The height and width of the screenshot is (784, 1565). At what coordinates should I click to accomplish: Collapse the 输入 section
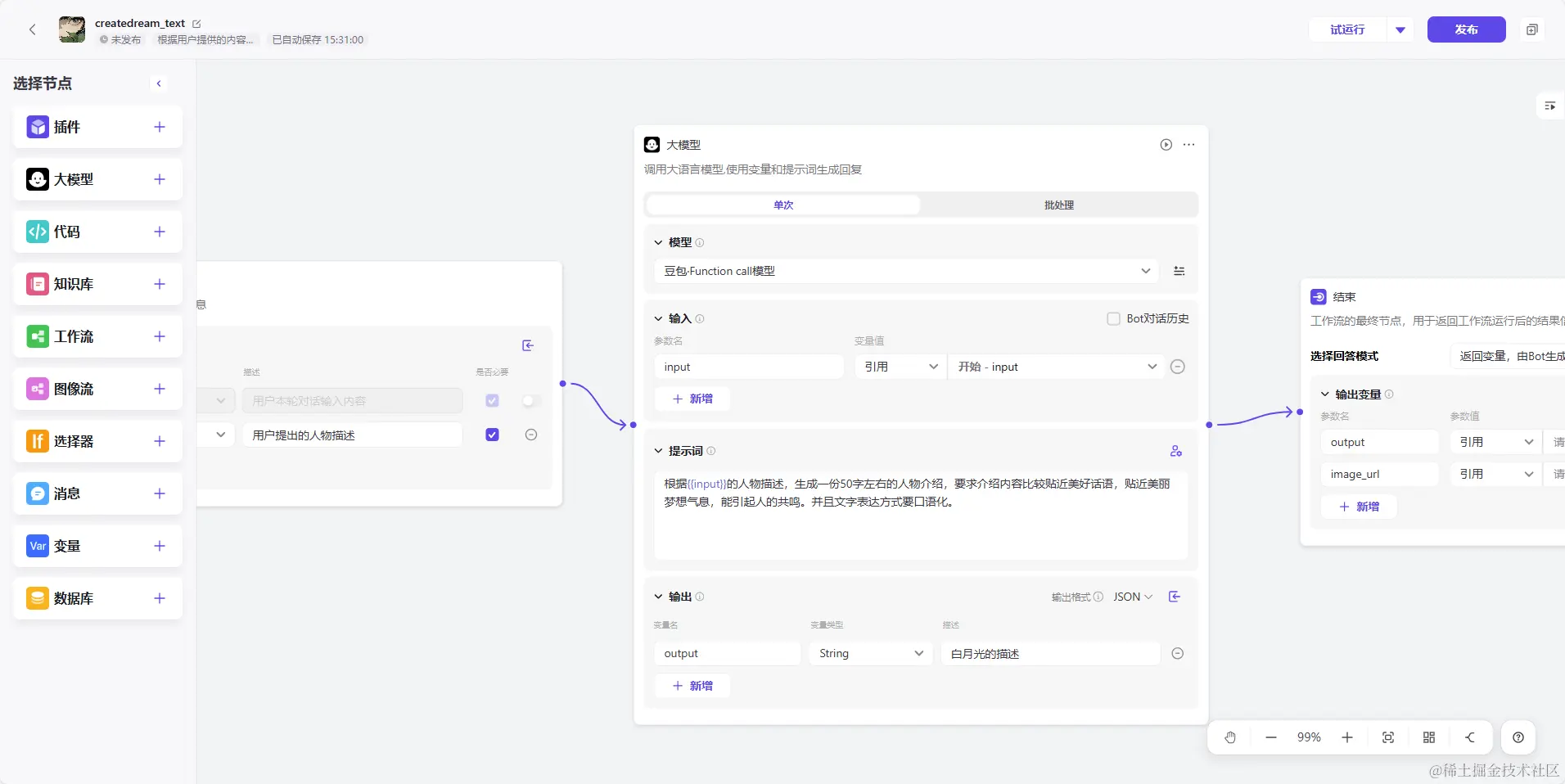pos(658,318)
